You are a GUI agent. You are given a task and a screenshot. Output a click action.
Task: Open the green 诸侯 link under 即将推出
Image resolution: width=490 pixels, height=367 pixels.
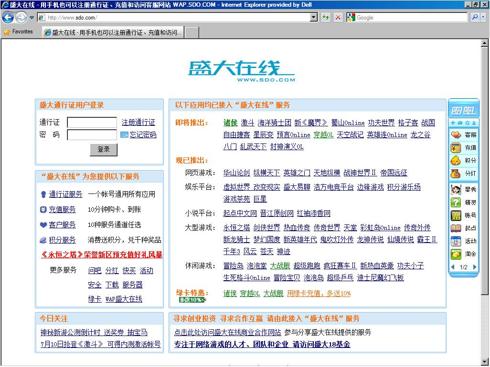[230, 123]
